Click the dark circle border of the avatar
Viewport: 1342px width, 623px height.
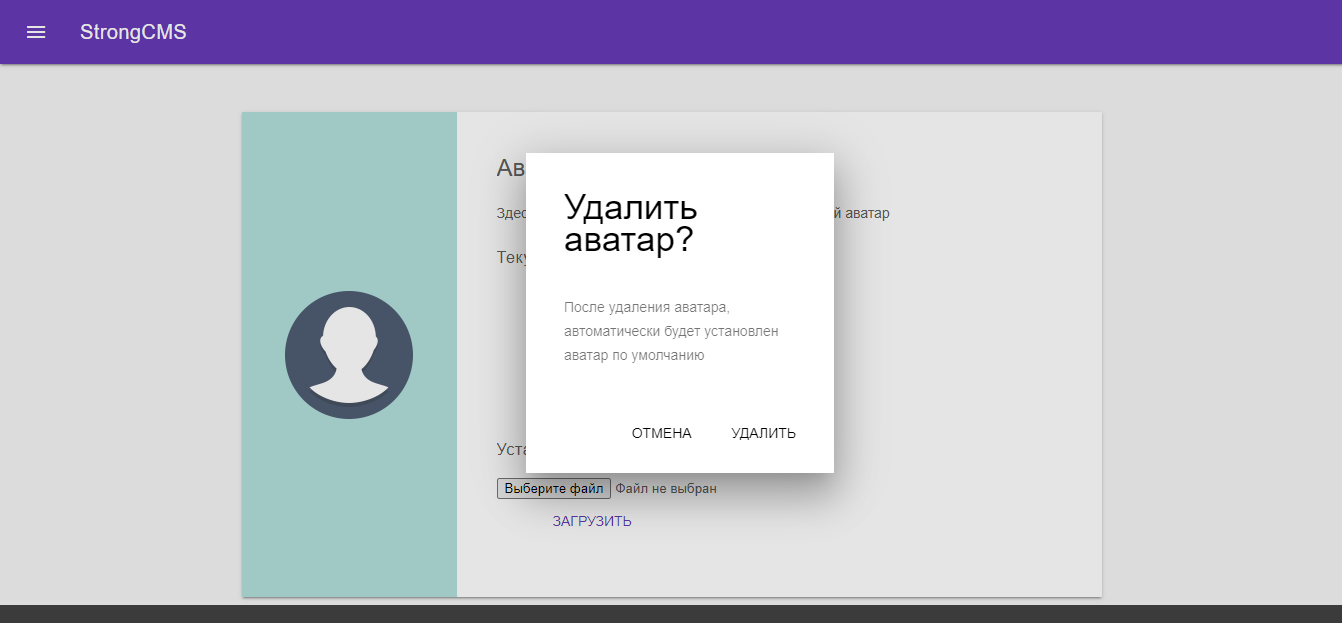pos(296,355)
